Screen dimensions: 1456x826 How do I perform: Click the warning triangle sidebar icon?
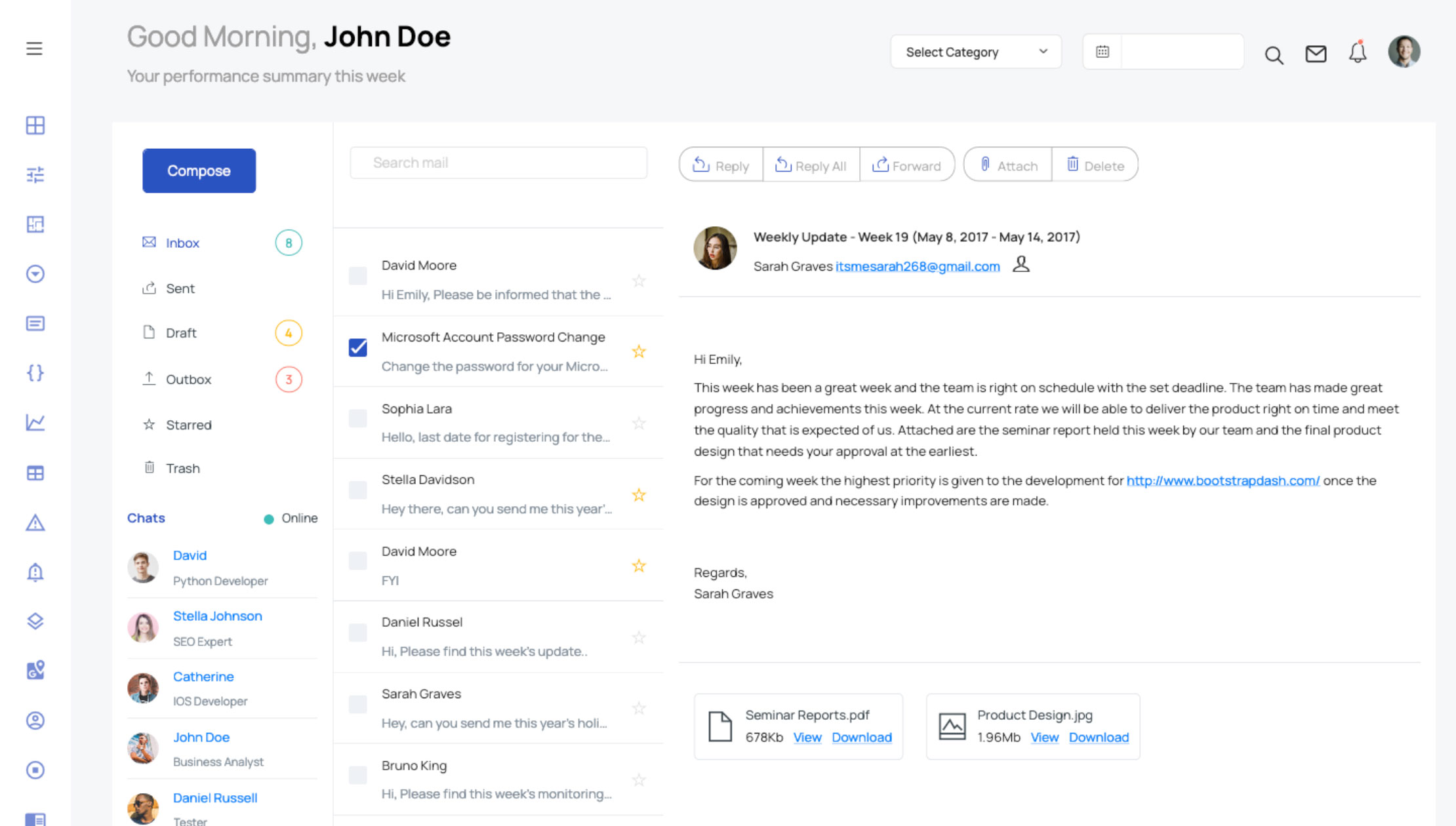tap(35, 522)
